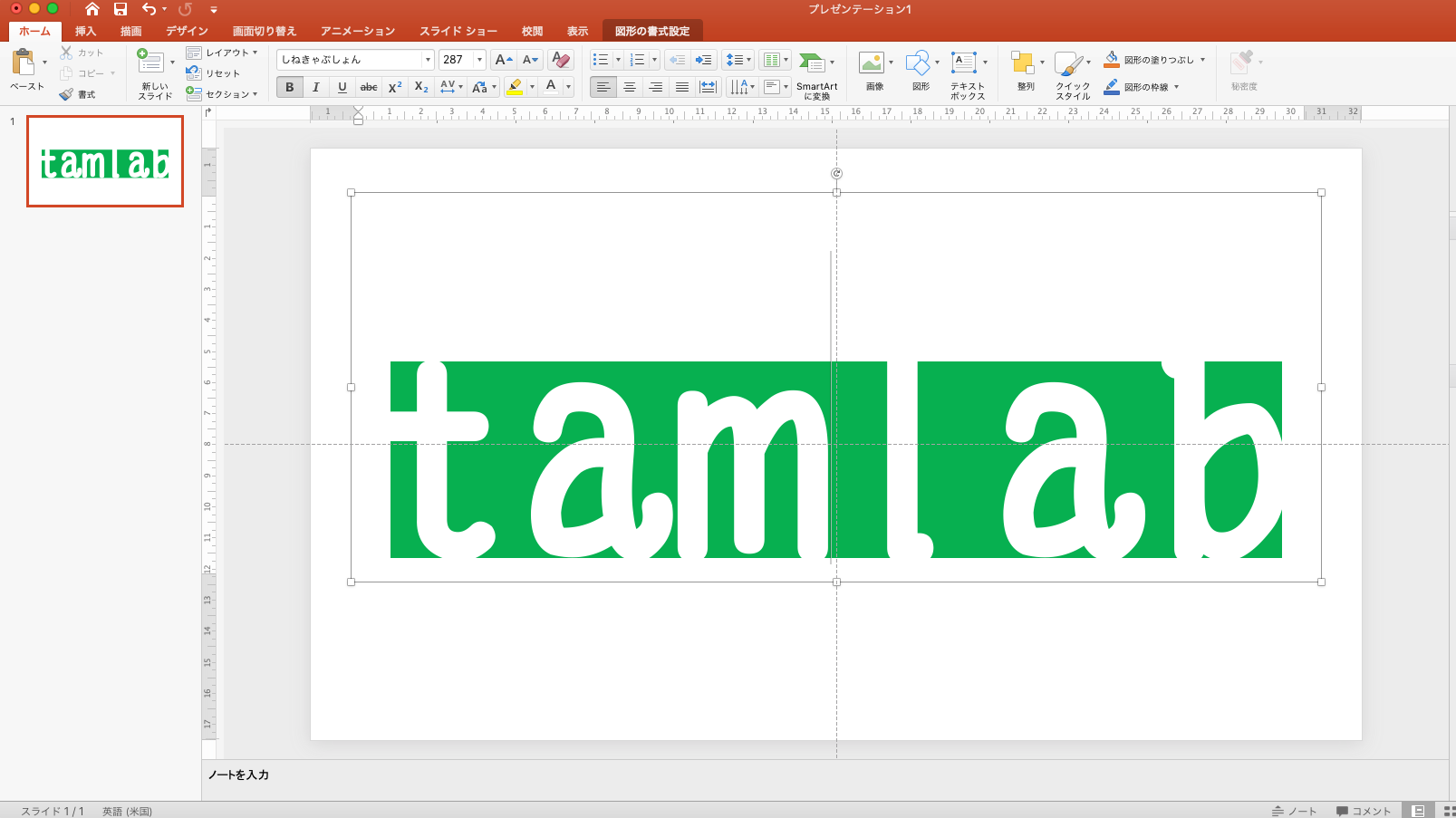Open the font name dropdown
The image size is (1456, 818).
(429, 60)
